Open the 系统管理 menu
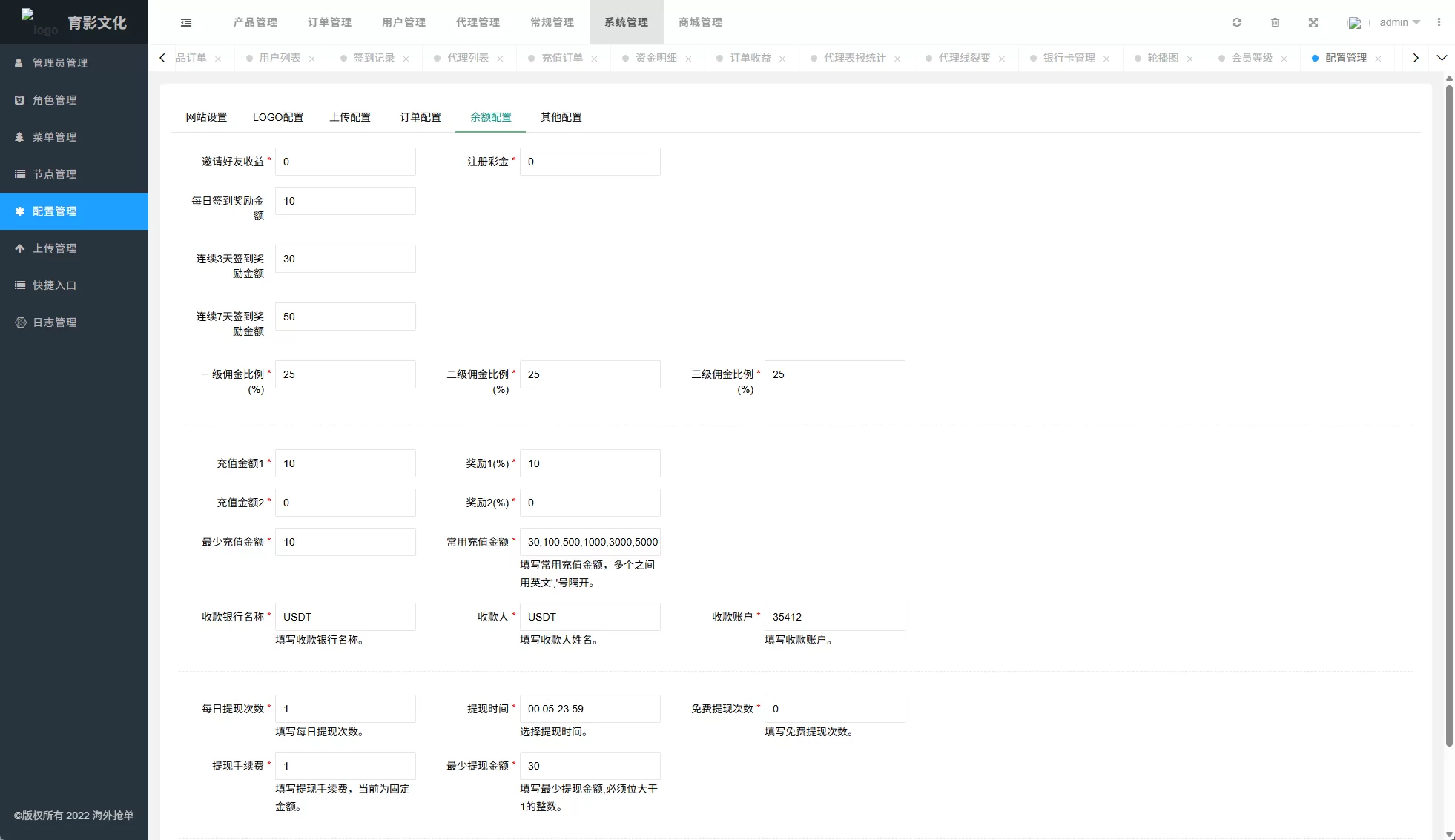This screenshot has height=840, width=1455. pyautogui.click(x=625, y=22)
